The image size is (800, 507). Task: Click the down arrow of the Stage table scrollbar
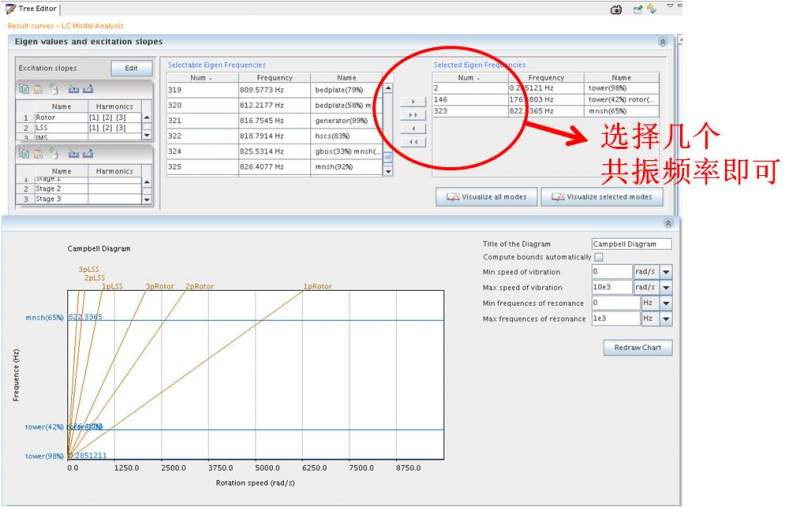click(x=147, y=199)
